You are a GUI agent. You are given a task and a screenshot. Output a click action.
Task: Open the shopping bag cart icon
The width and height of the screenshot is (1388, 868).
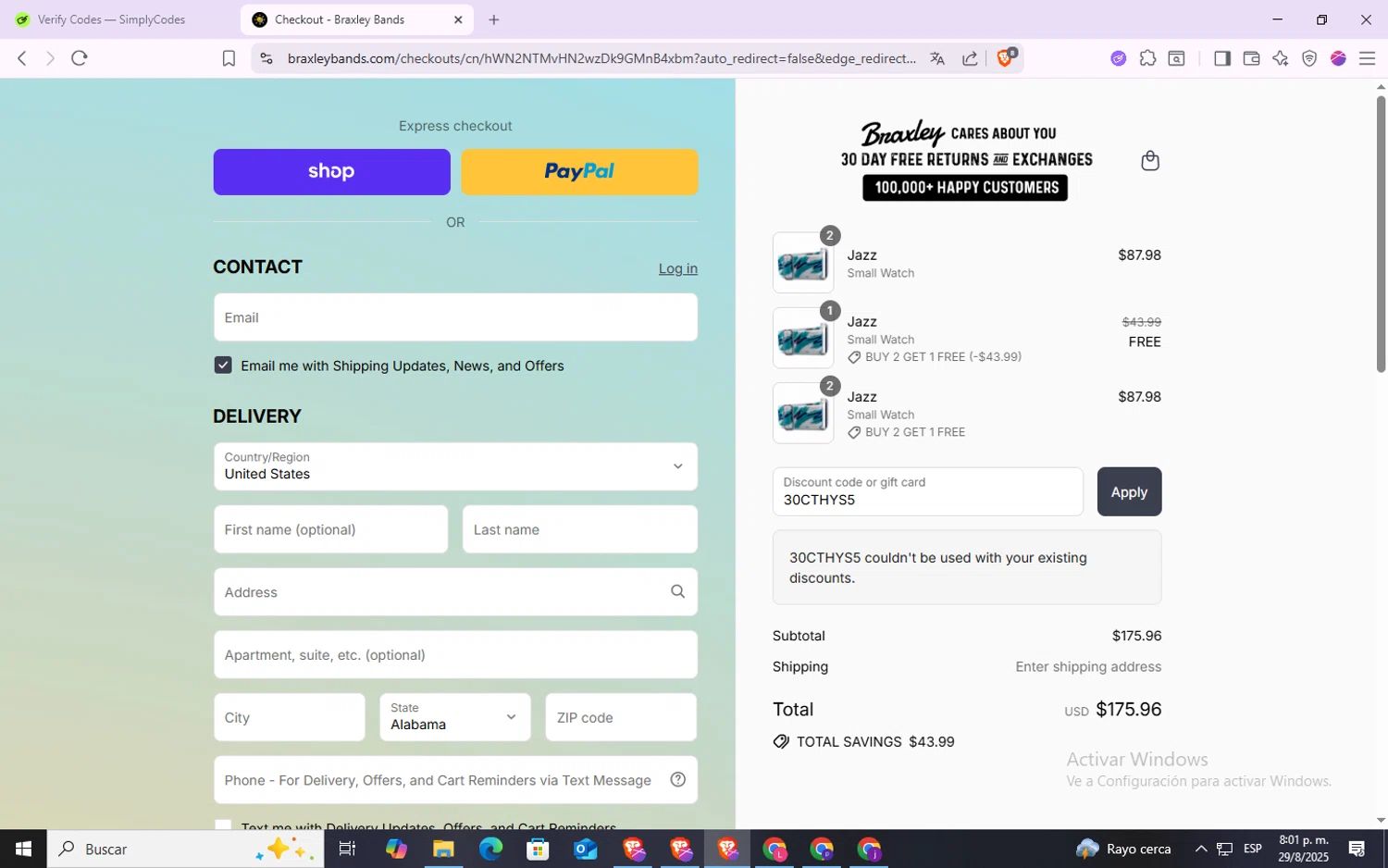click(x=1150, y=161)
